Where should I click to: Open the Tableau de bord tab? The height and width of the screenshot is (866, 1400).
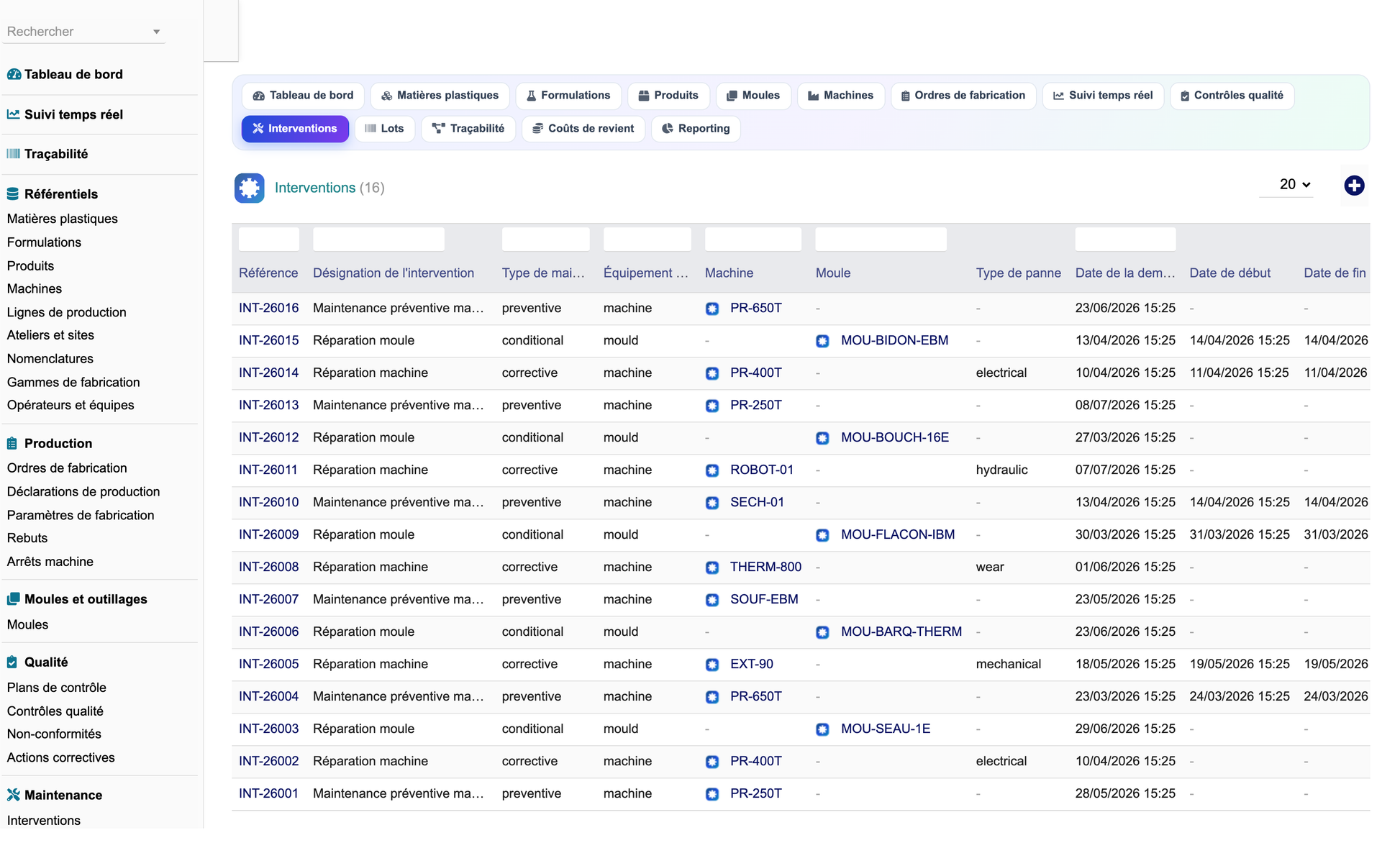tap(304, 96)
